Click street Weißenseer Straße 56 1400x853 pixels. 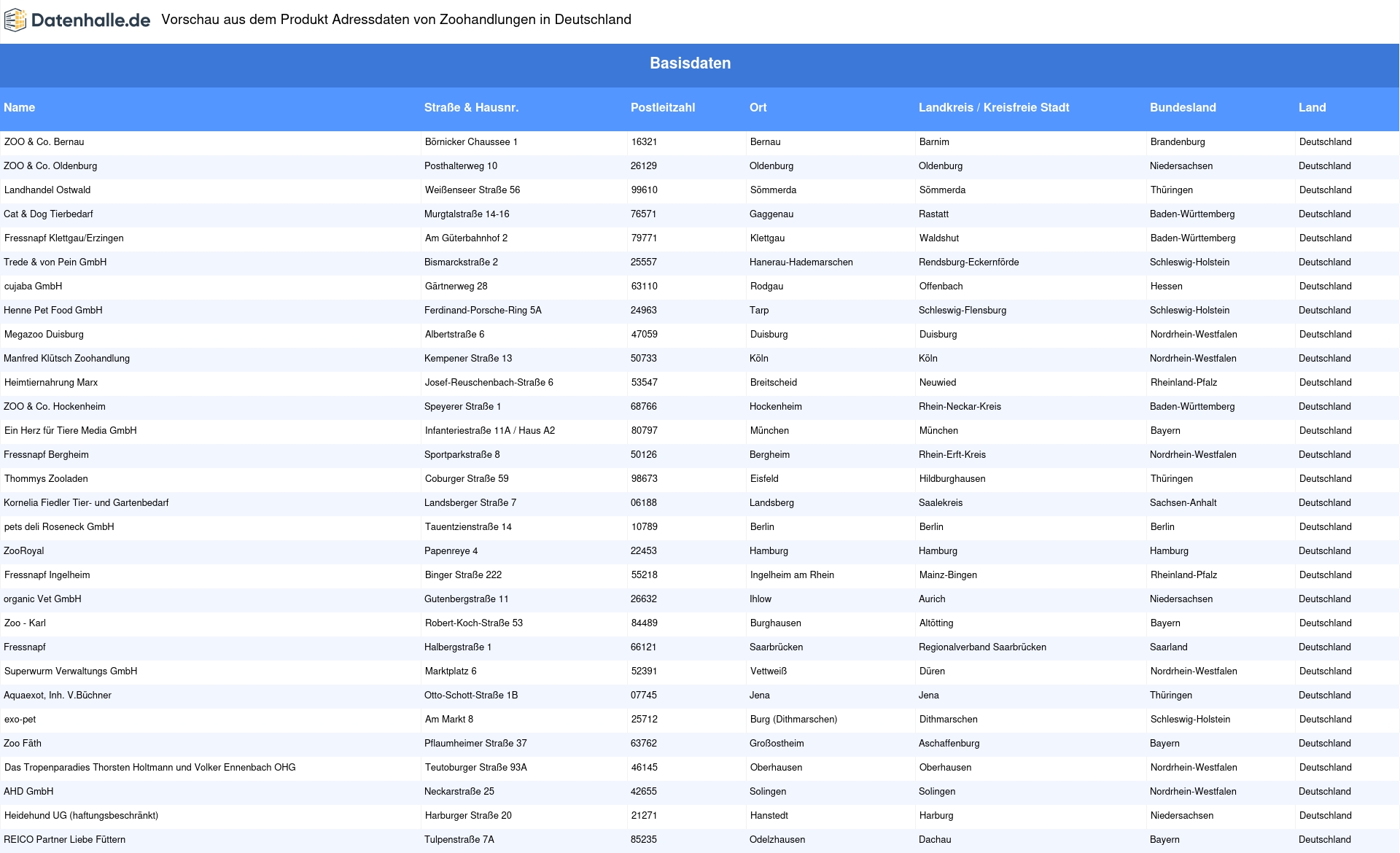click(x=472, y=190)
